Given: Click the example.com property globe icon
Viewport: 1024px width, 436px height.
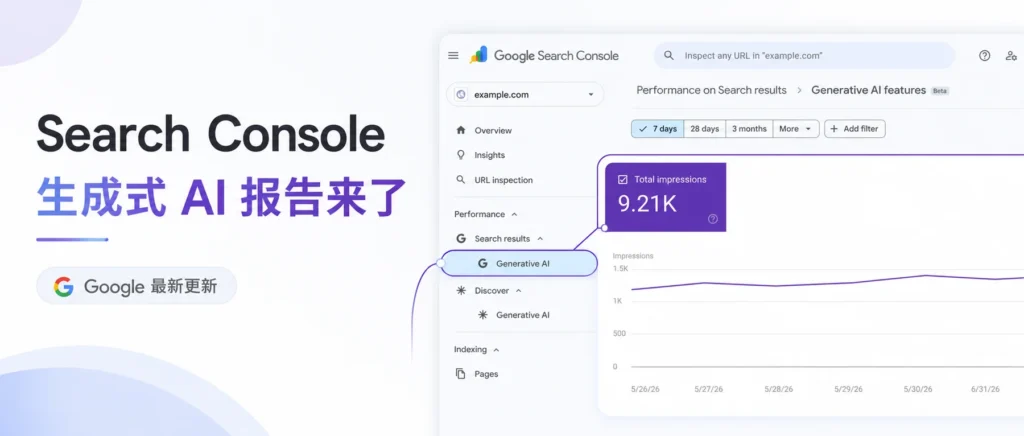Looking at the screenshot, I should (x=461, y=95).
